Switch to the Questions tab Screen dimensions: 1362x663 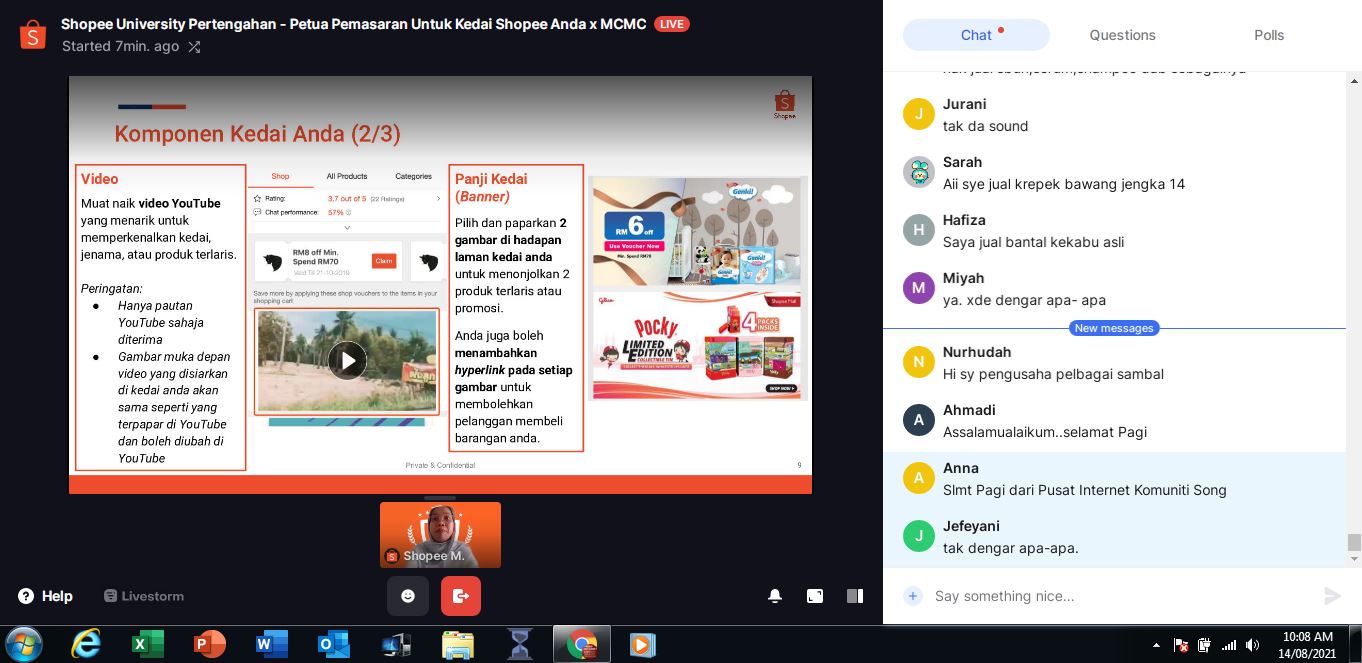pyautogui.click(x=1122, y=35)
